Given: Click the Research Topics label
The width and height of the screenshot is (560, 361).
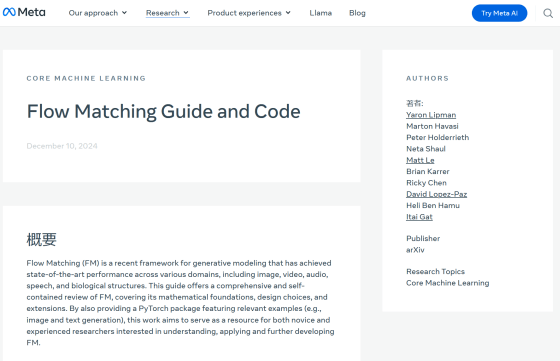Looking at the screenshot, I should 435,271.
